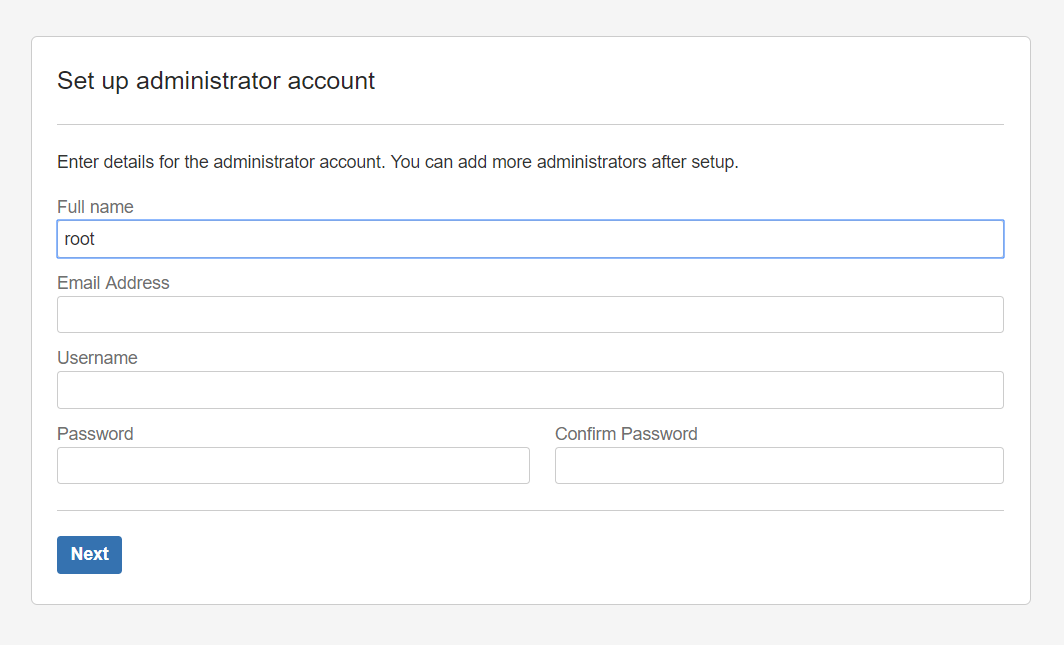Click the sentence 'Enter details for the administrator account.'
Image resolution: width=1064 pixels, height=645 pixels.
click(x=221, y=162)
